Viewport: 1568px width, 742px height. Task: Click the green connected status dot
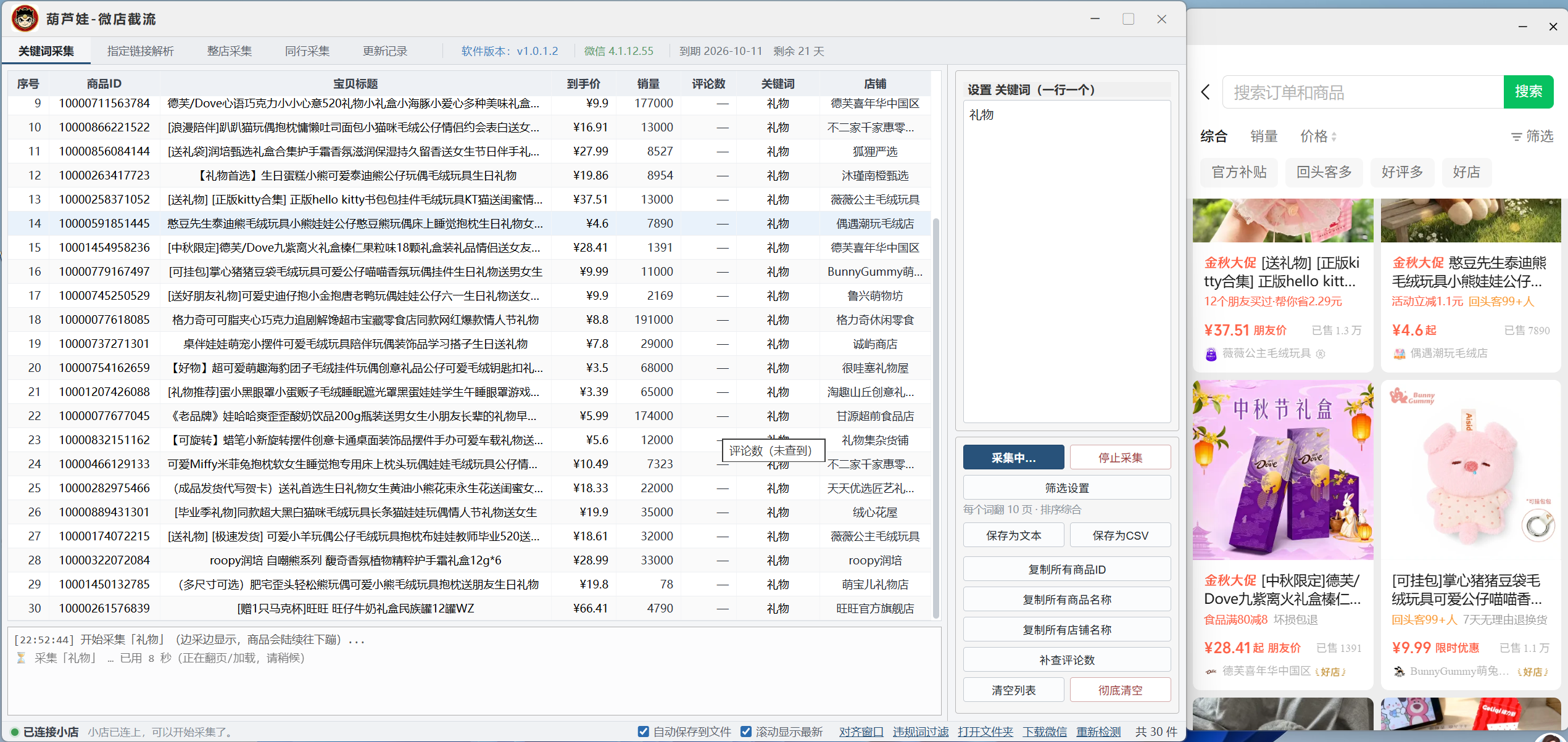point(14,732)
